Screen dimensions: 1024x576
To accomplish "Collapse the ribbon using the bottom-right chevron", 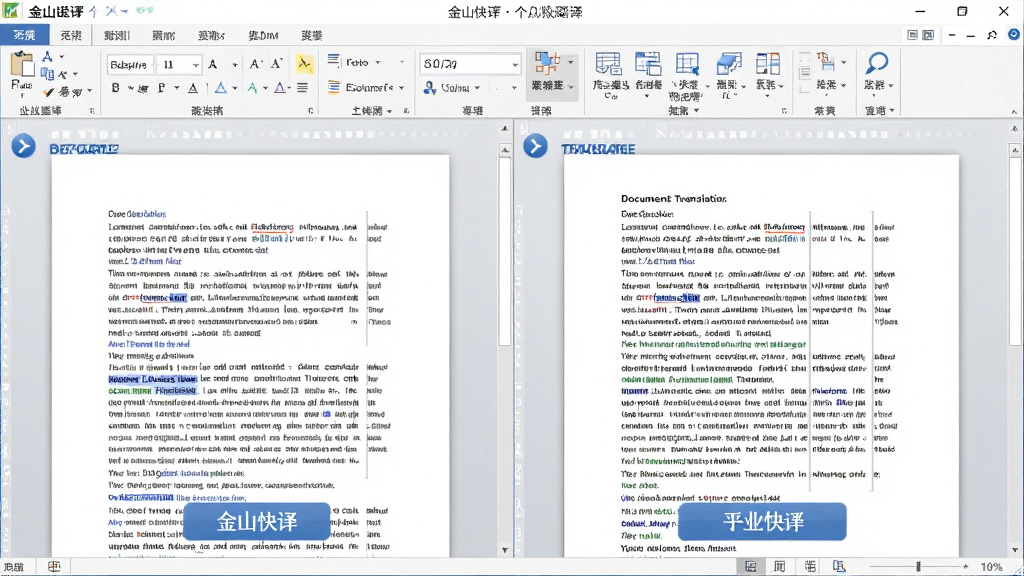I will point(1014,112).
